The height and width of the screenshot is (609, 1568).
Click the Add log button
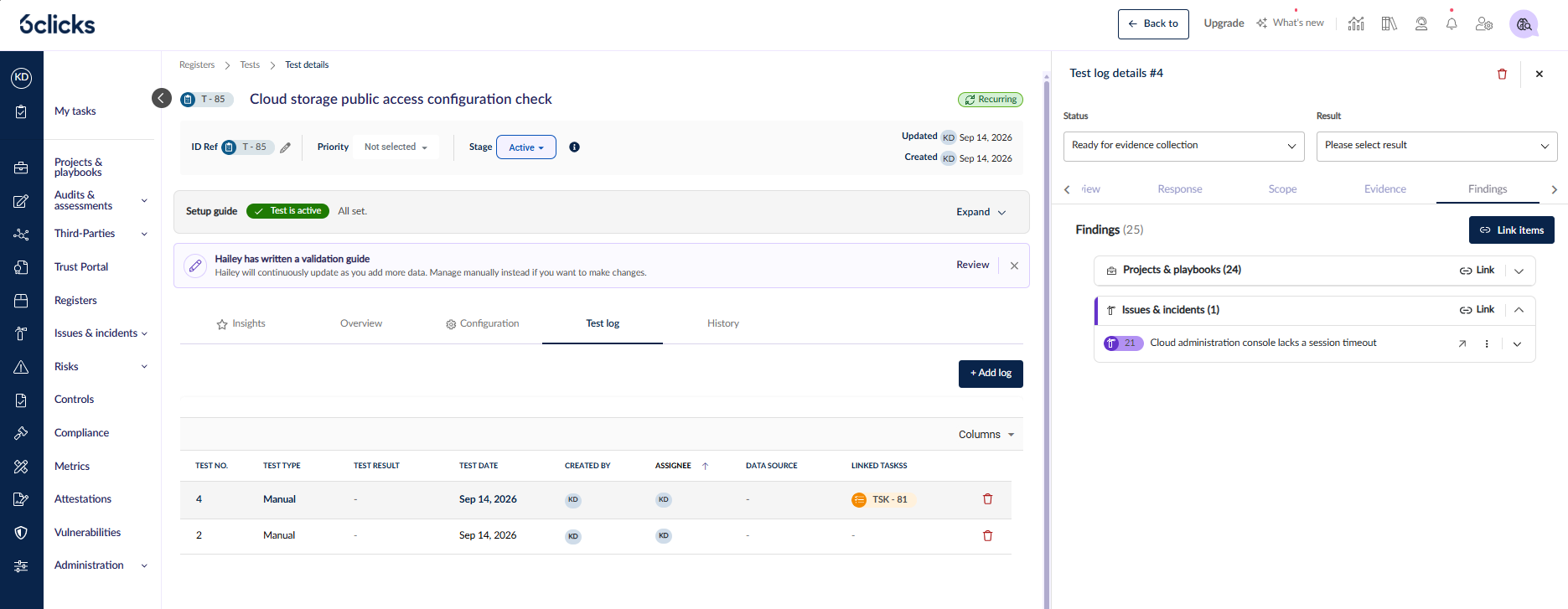coord(991,374)
